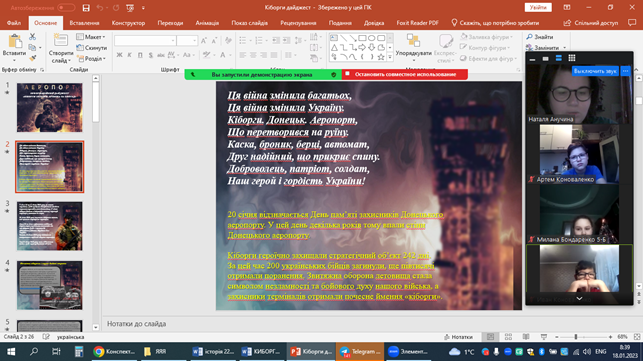This screenshot has width=643, height=361.
Task: Expand the Розділ section dropdown
Action: pyautogui.click(x=91, y=59)
